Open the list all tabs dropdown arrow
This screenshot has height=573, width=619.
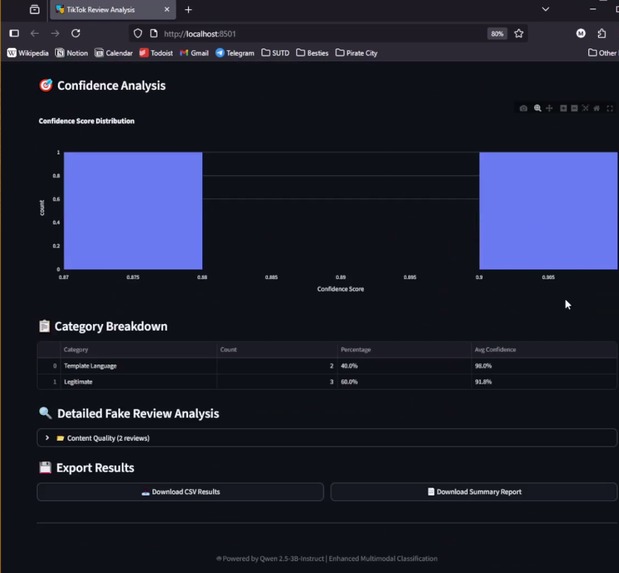pos(546,9)
